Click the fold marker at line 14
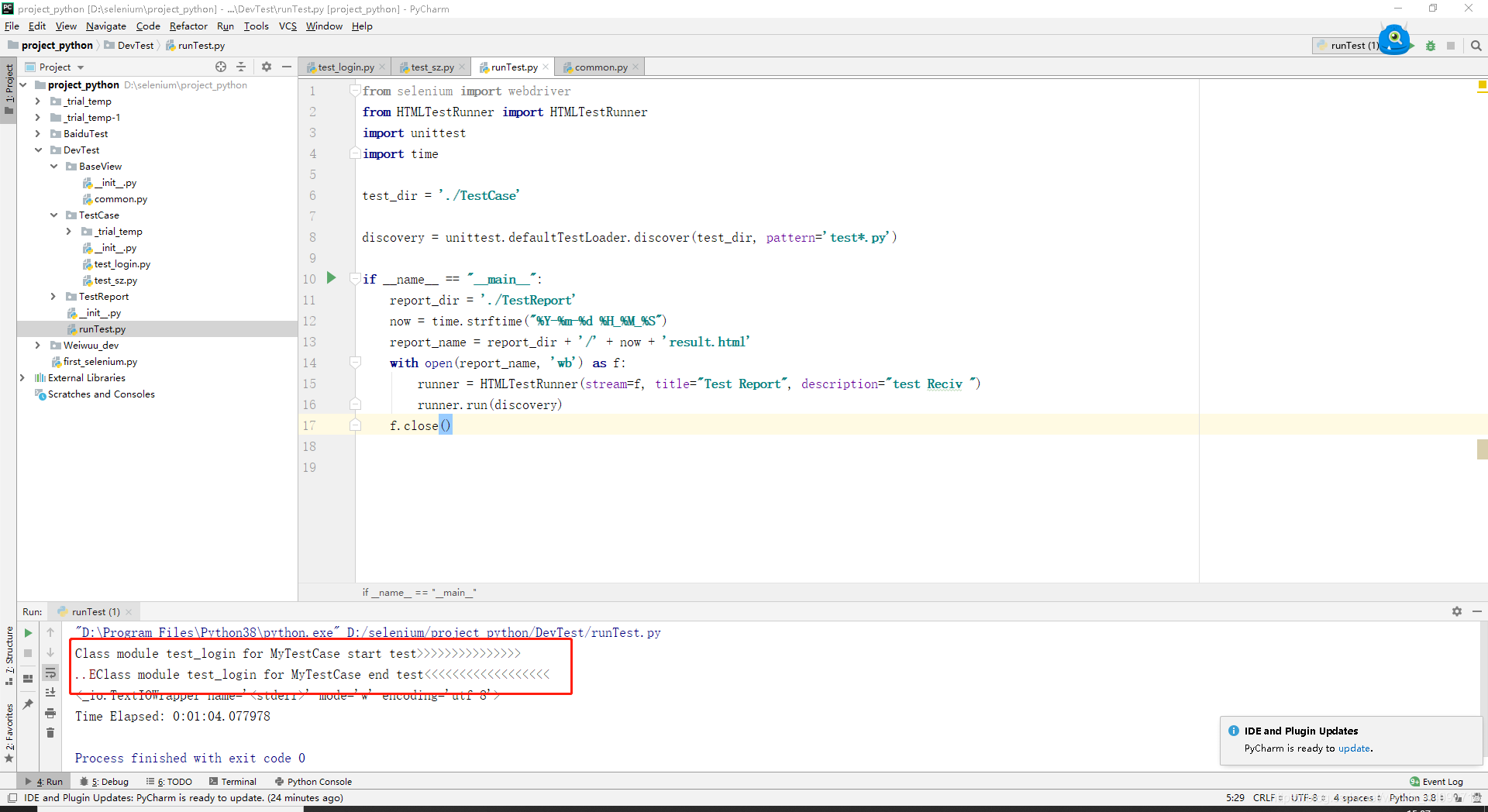Screen dimensions: 1488x812 point(355,362)
